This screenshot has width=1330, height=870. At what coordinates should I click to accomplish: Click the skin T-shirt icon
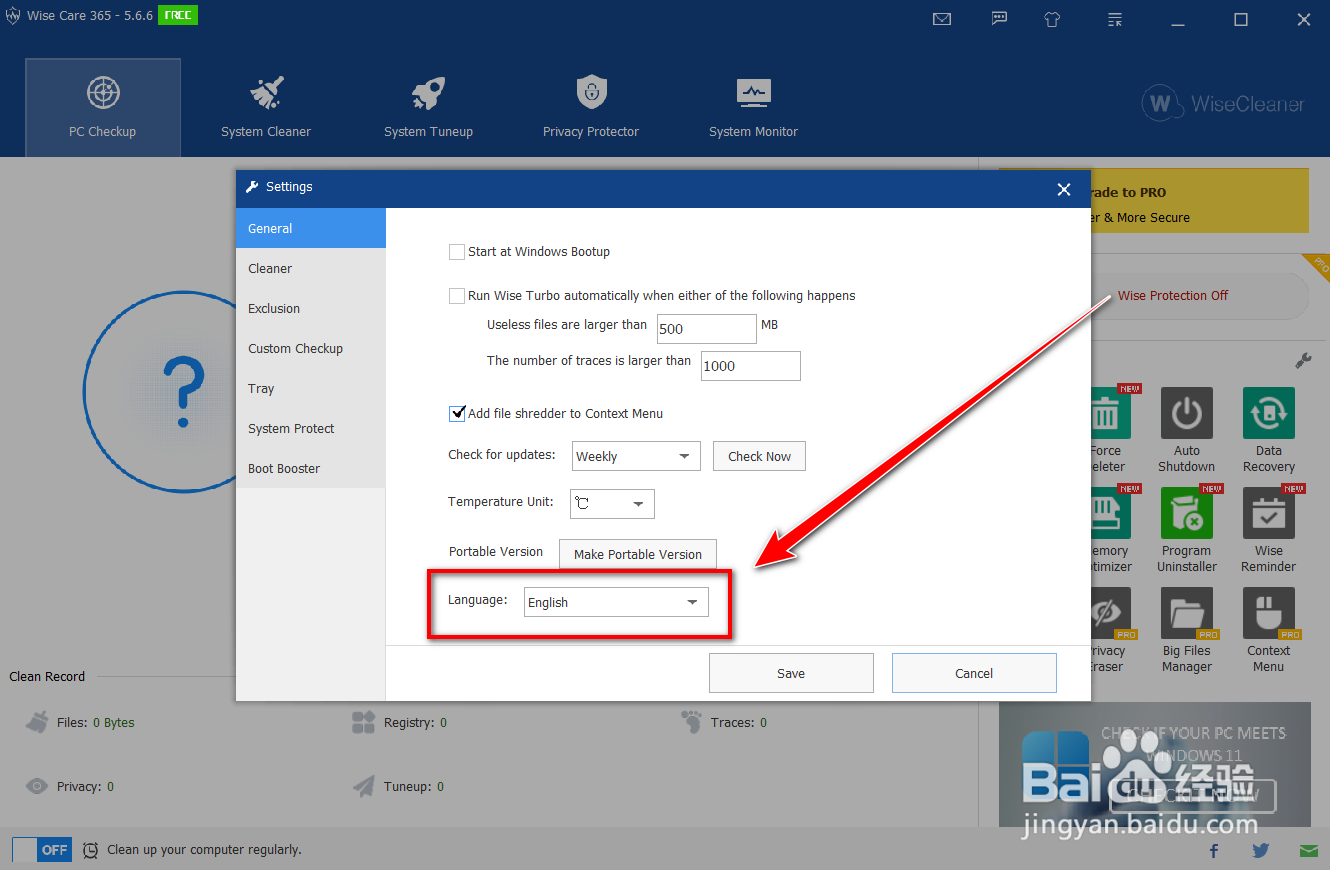(x=1052, y=19)
